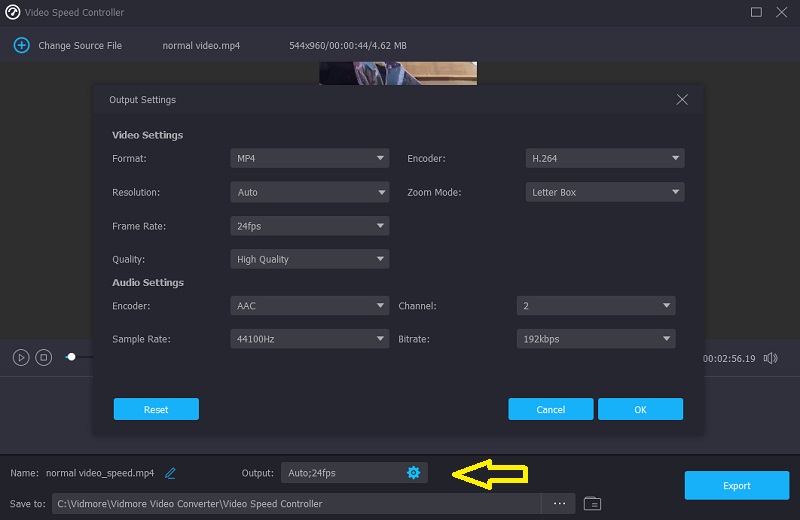
Task: Click the volume speaker icon
Action: click(x=770, y=358)
